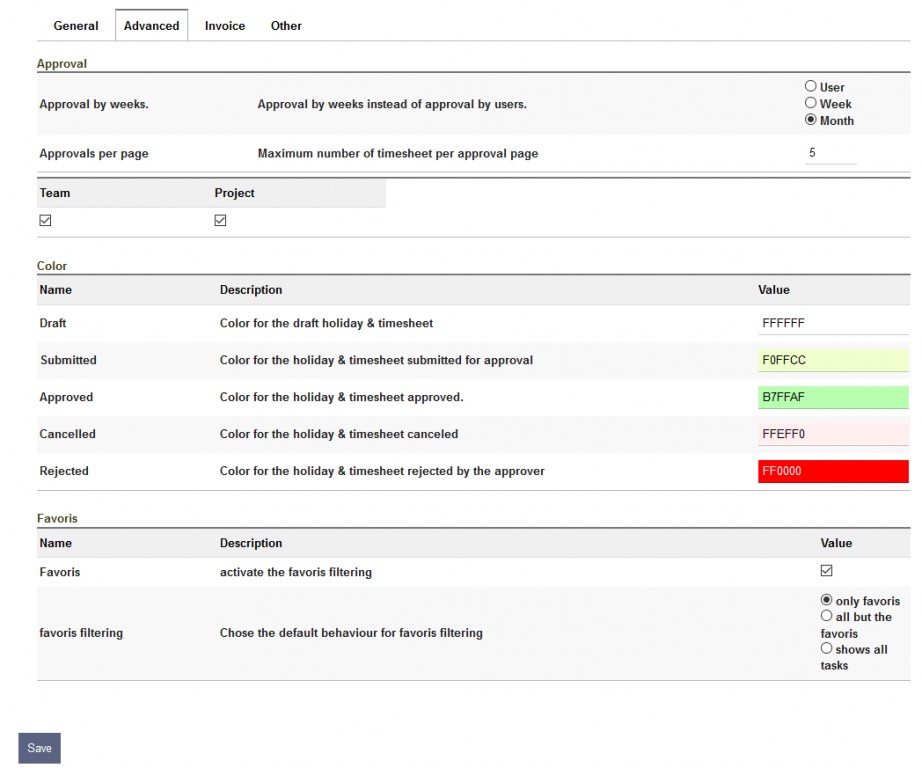Choose 'all but the favoris' option
This screenshot has height=768, width=922.
coord(827,617)
